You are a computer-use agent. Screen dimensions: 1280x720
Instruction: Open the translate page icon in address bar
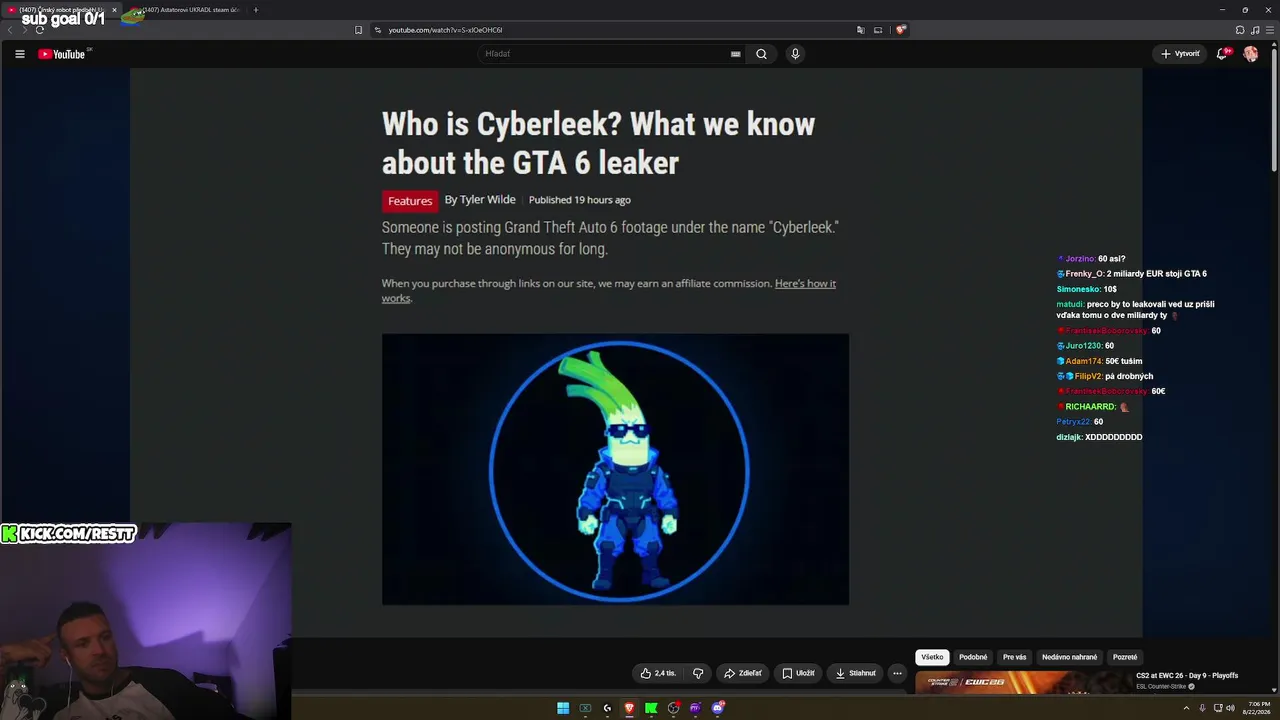coord(860,30)
